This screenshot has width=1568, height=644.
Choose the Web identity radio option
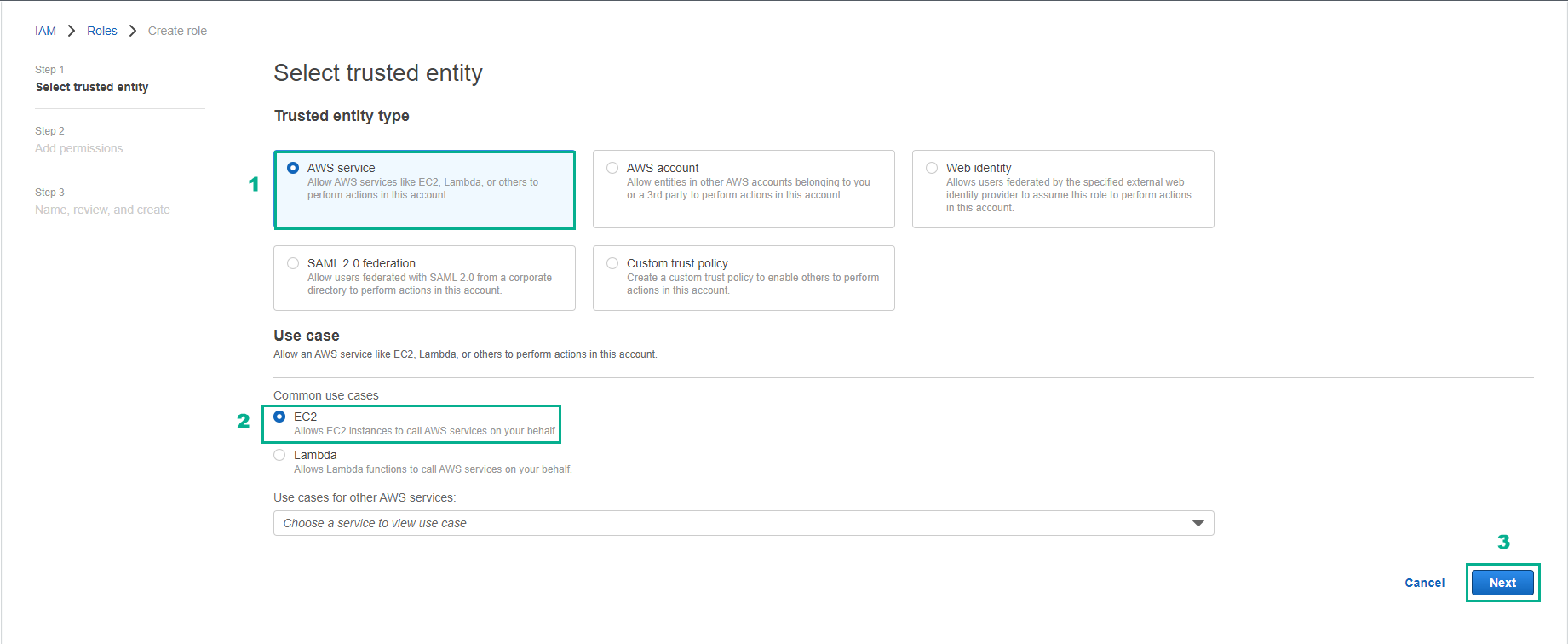pos(932,168)
